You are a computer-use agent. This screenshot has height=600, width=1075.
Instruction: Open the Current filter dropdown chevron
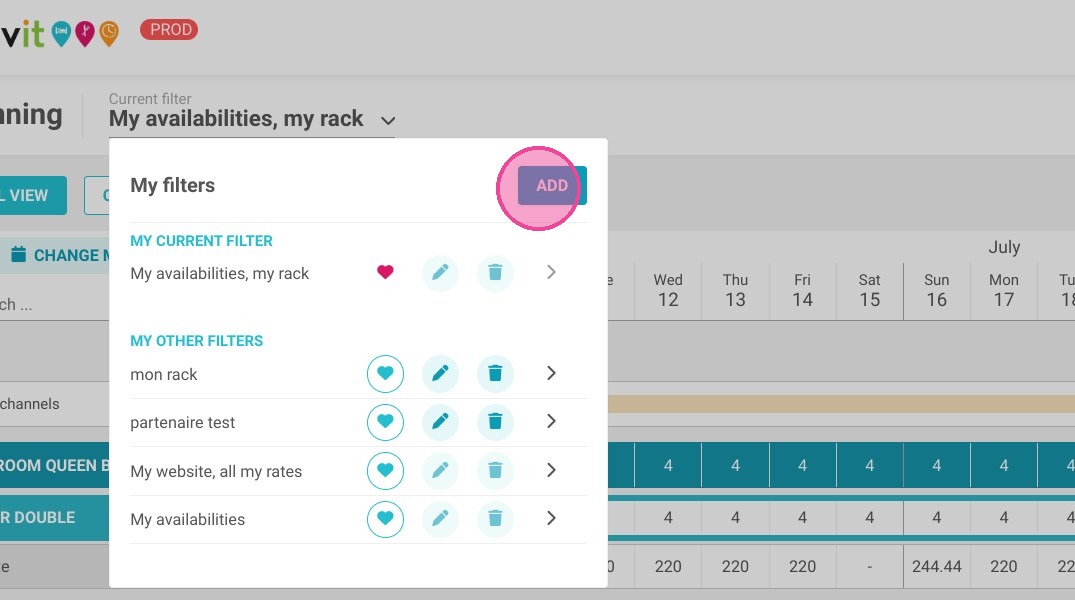click(388, 121)
